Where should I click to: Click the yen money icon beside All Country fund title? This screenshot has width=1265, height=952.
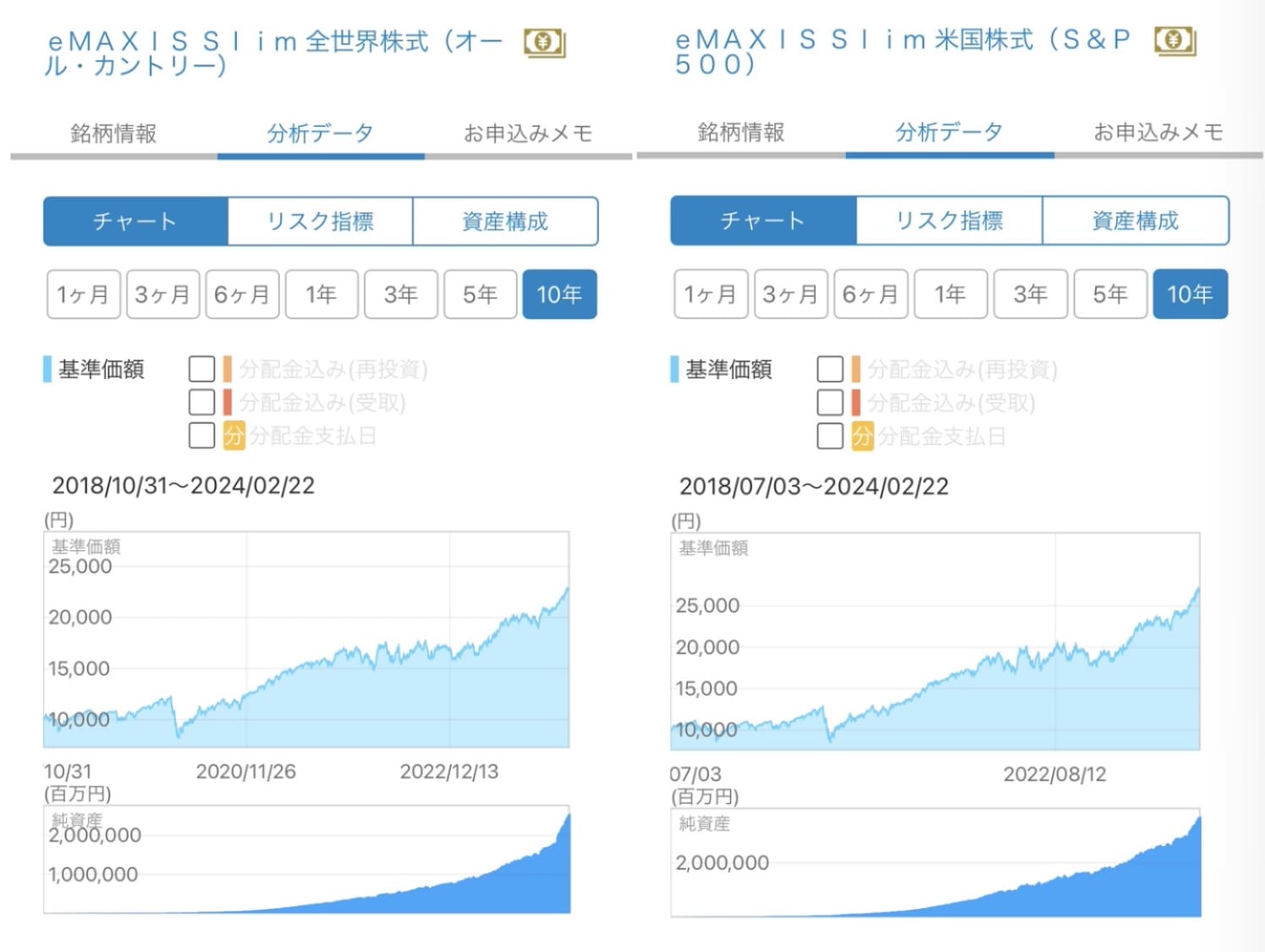[544, 43]
